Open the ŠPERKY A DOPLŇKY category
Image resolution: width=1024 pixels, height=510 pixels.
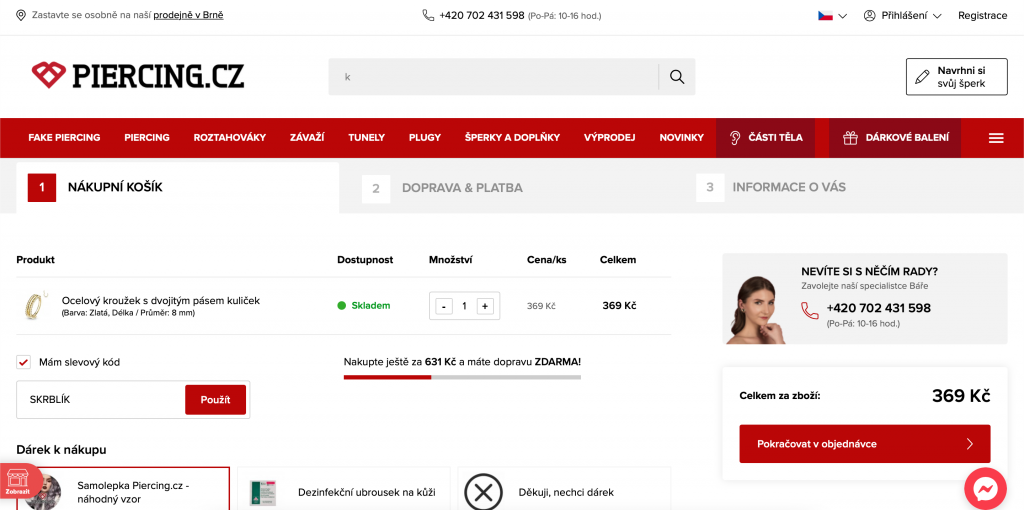[x=513, y=138]
